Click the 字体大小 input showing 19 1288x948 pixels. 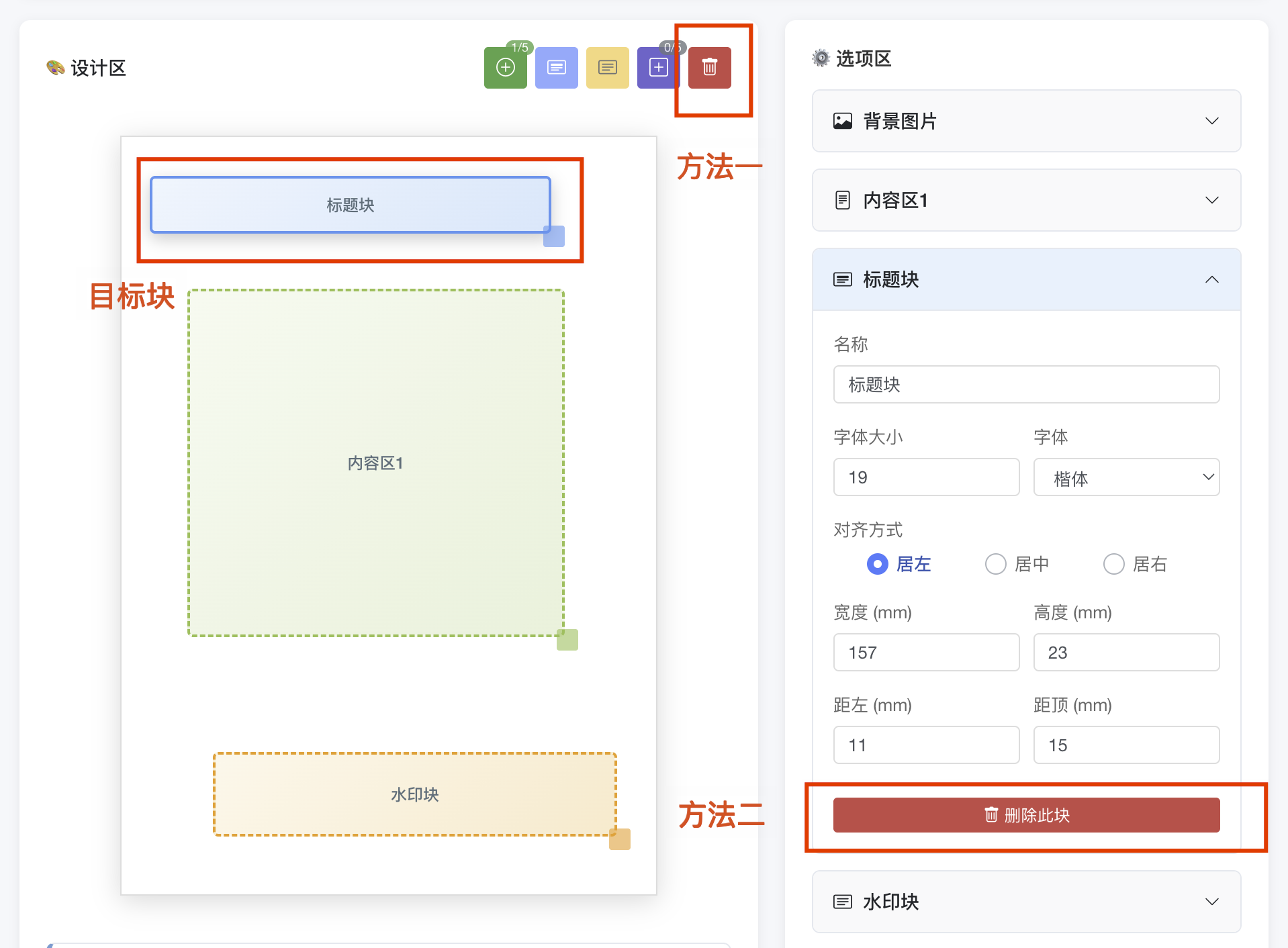[x=926, y=477]
